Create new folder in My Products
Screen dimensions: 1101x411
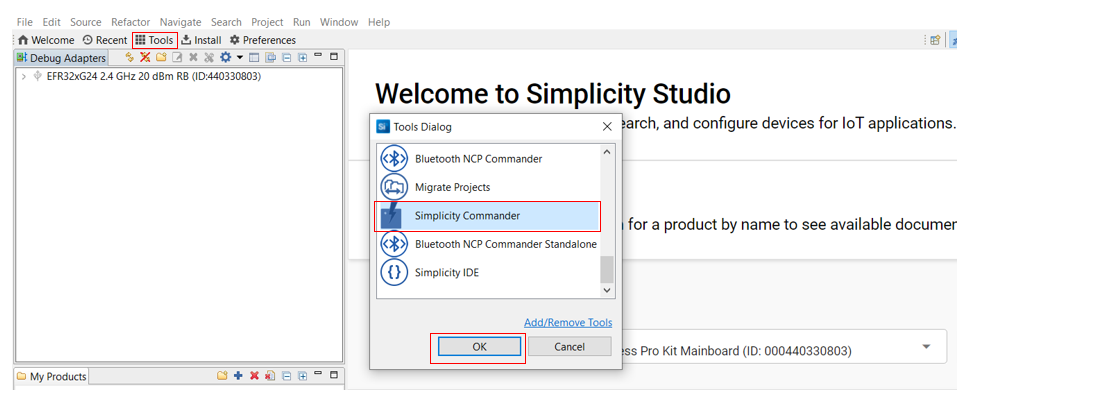[222, 376]
